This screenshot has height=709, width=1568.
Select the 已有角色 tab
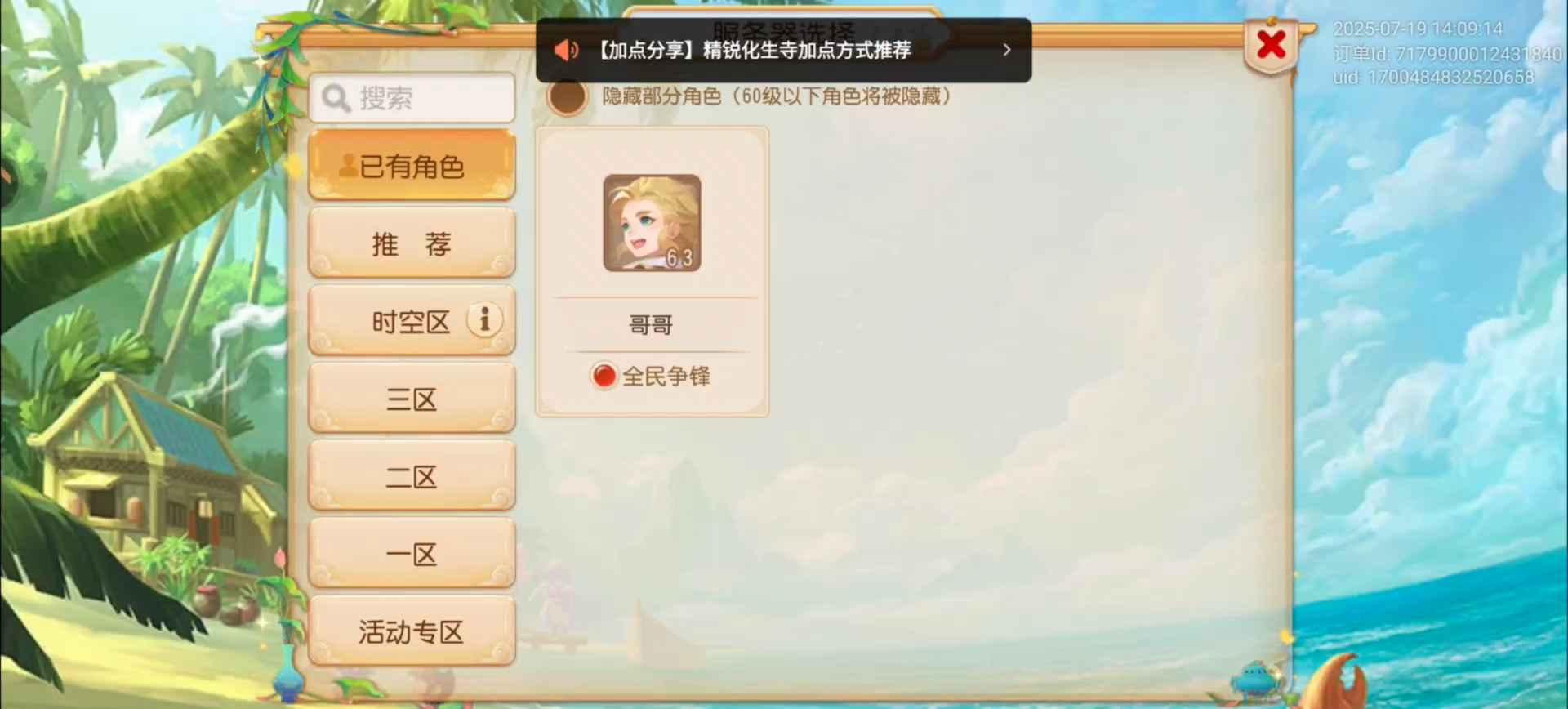coord(412,165)
